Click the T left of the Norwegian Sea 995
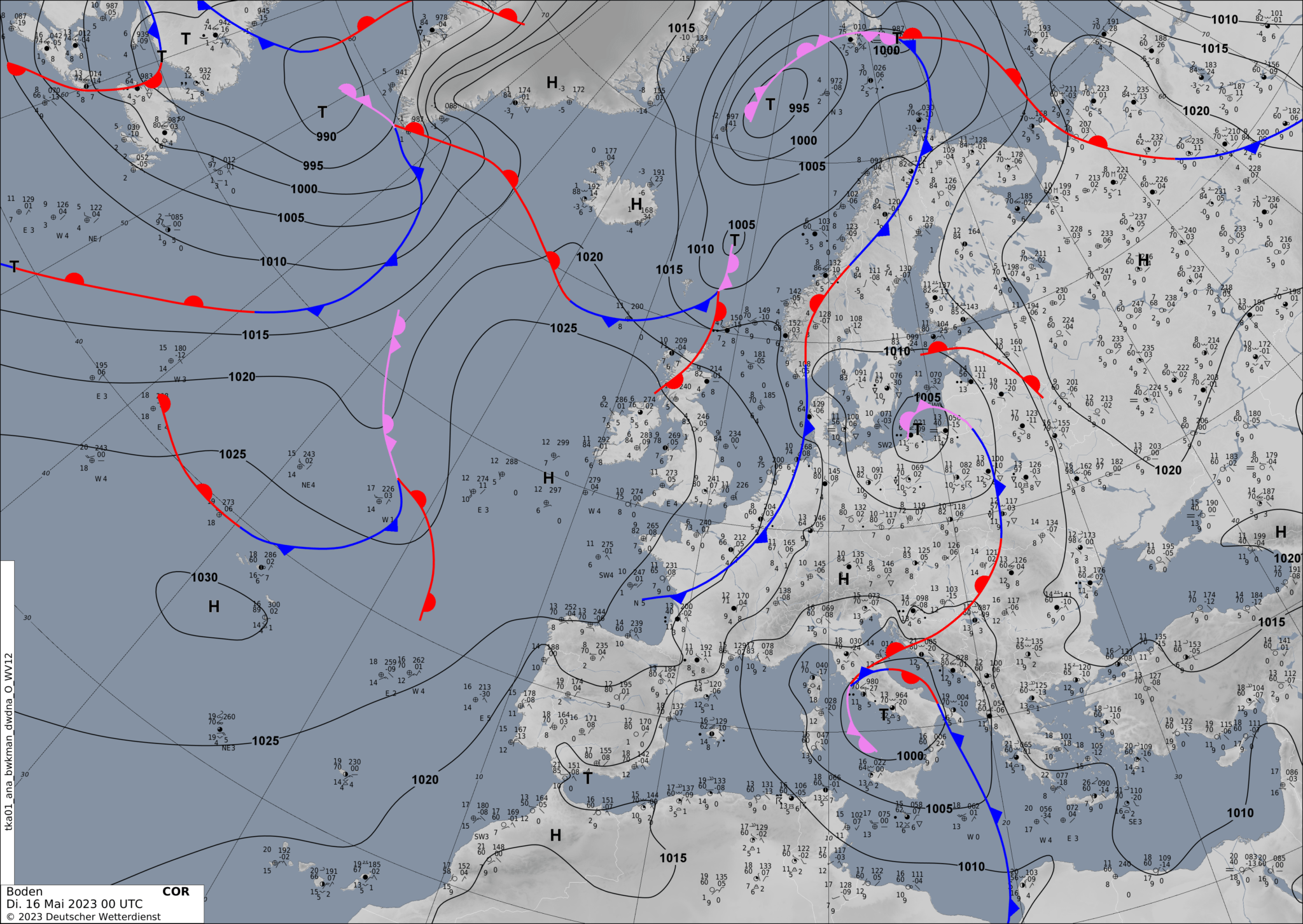The width and height of the screenshot is (1303, 924). 770,104
